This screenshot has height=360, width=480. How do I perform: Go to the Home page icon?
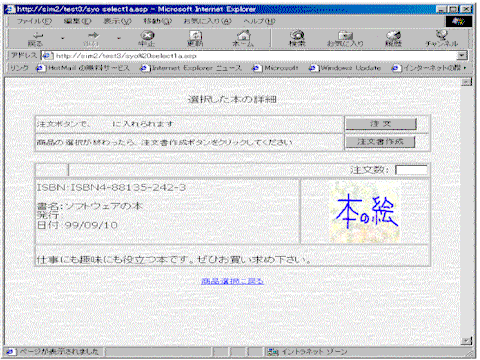[243, 38]
